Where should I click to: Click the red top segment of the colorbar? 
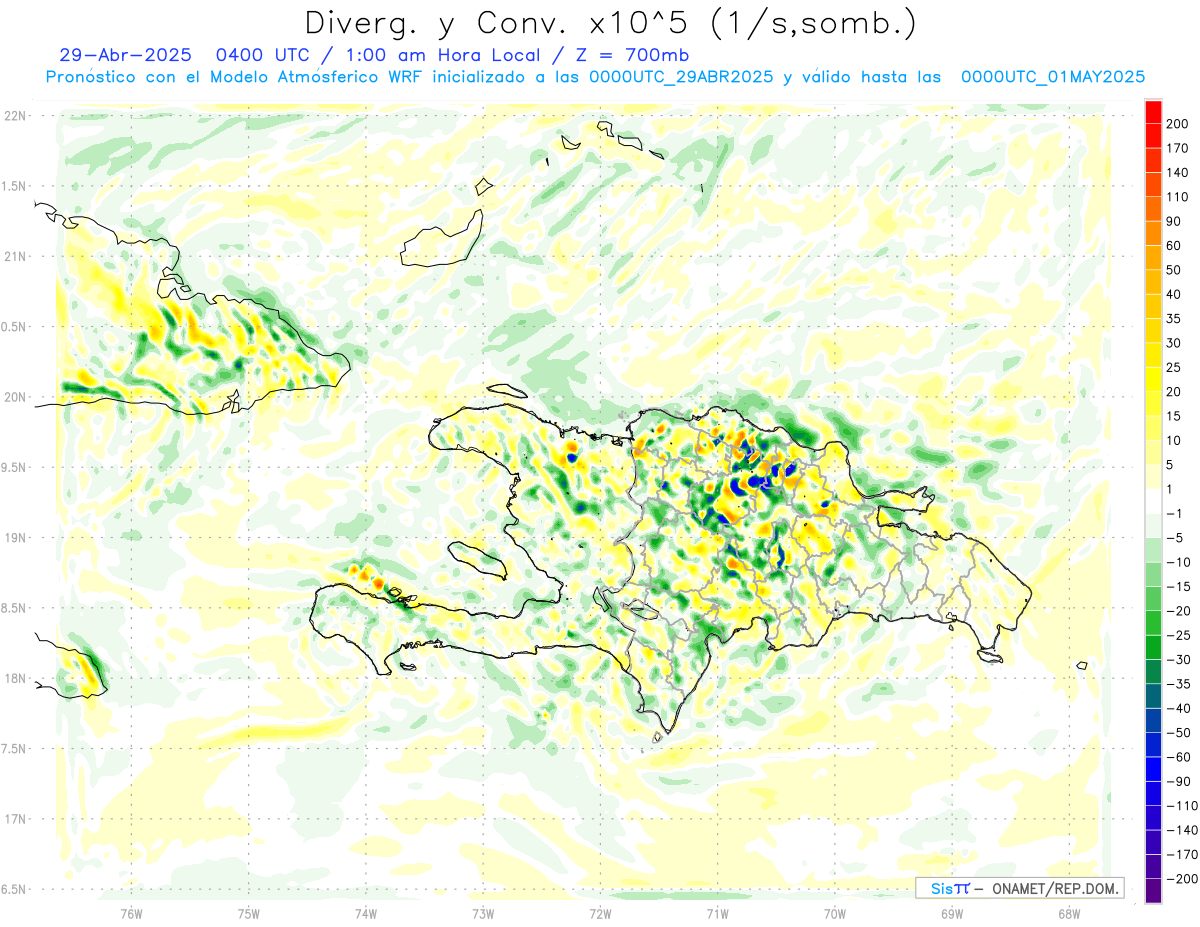coord(1153,112)
